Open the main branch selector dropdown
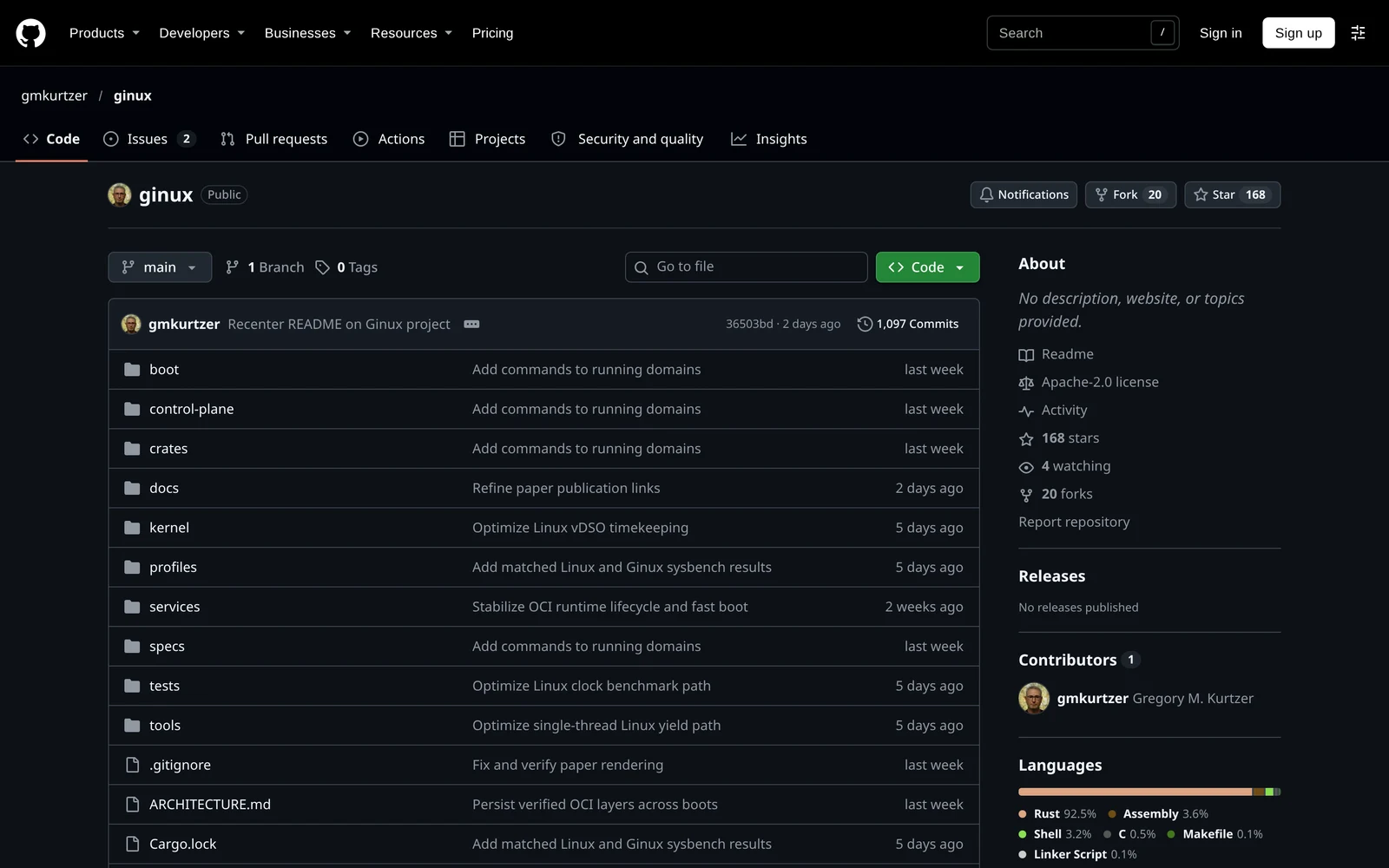The image size is (1389, 868). click(x=160, y=267)
